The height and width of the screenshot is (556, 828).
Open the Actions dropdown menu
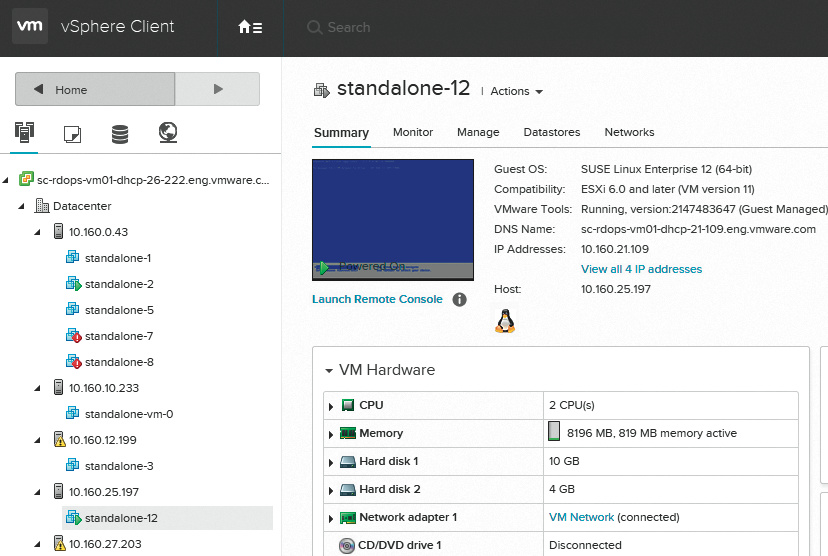point(516,91)
